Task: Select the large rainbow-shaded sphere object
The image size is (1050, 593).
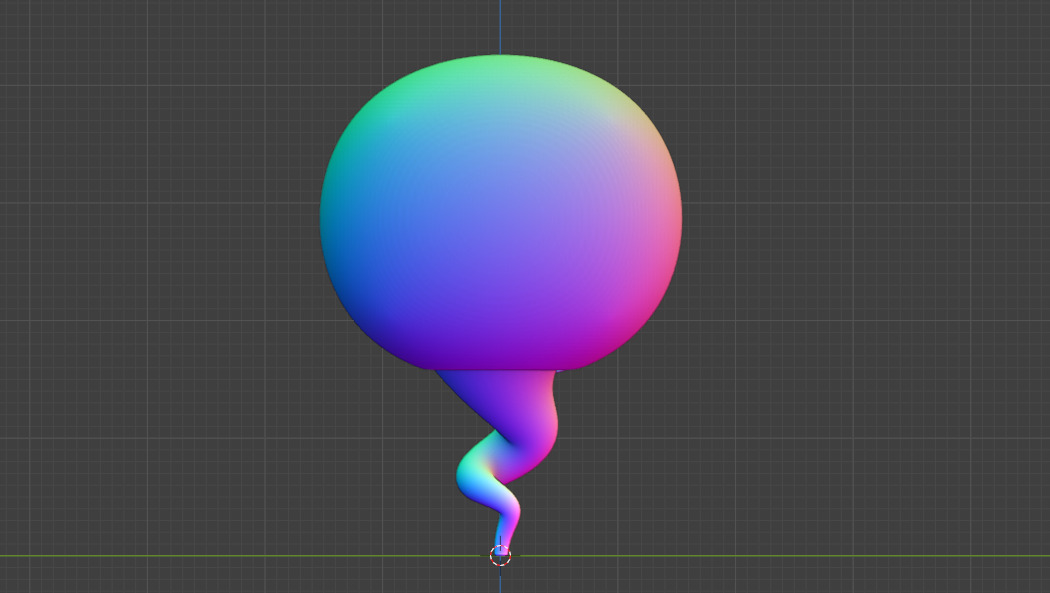Action: (x=501, y=212)
